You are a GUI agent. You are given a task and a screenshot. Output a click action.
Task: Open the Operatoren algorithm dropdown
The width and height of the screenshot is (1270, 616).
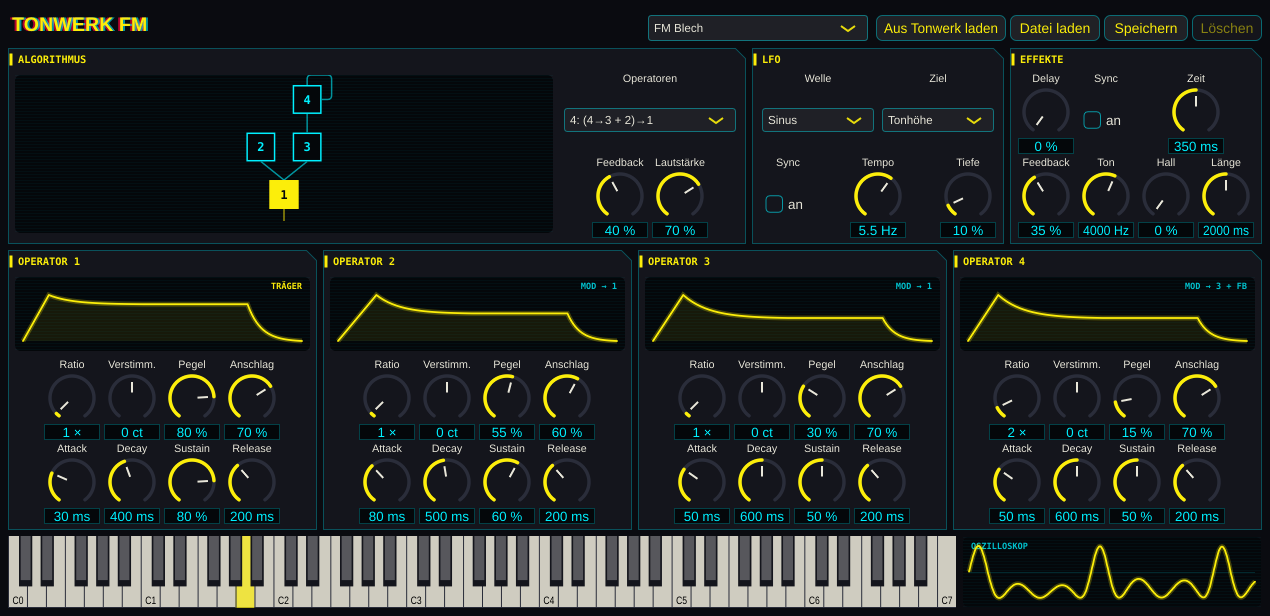pyautogui.click(x=650, y=120)
